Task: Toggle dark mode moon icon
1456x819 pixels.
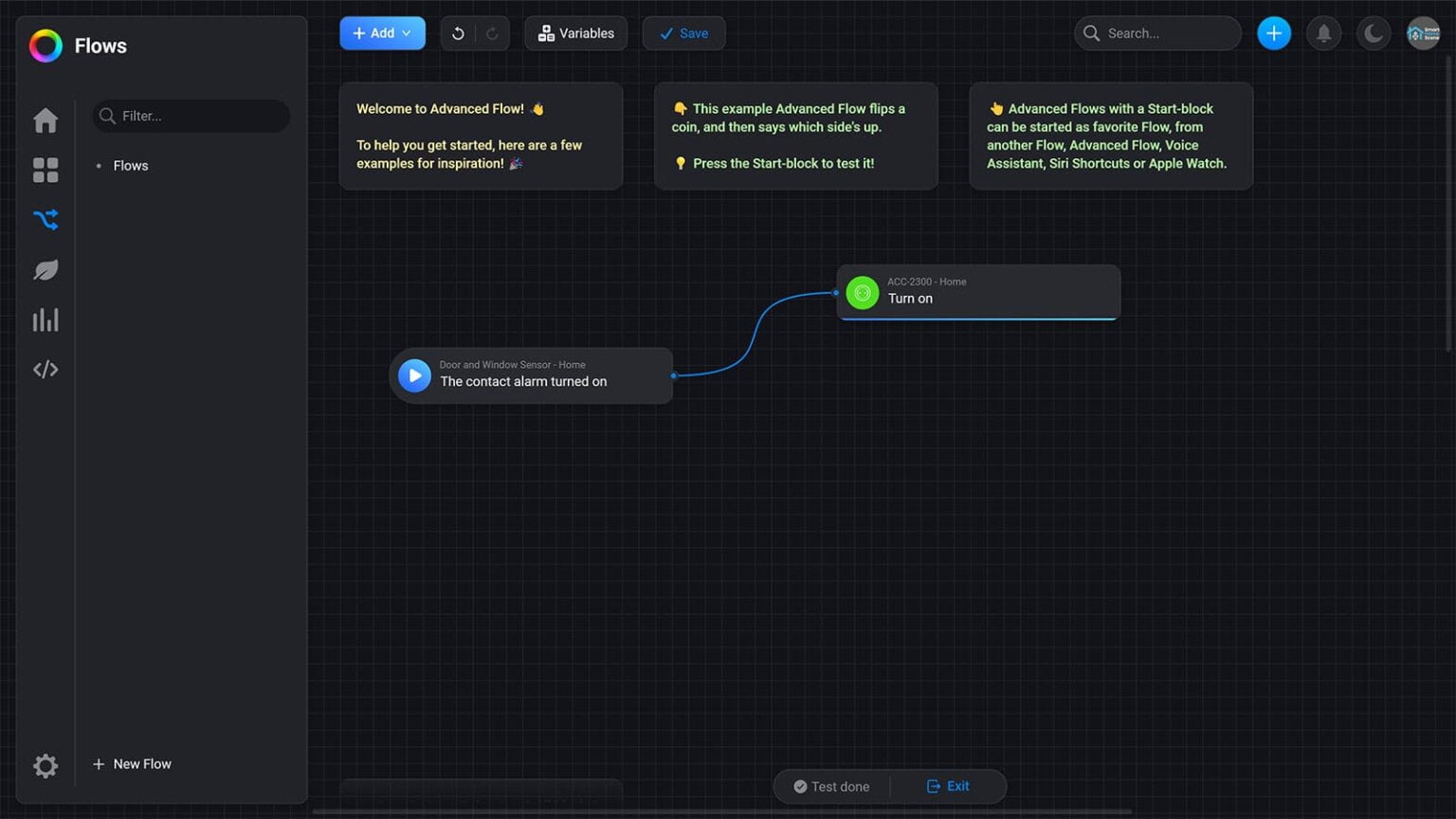Action: 1373,34
